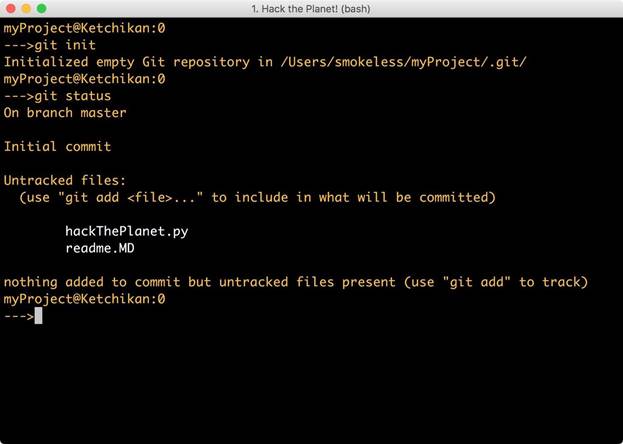Click the prompt line directly above "git status"

pyautogui.click(x=84, y=79)
